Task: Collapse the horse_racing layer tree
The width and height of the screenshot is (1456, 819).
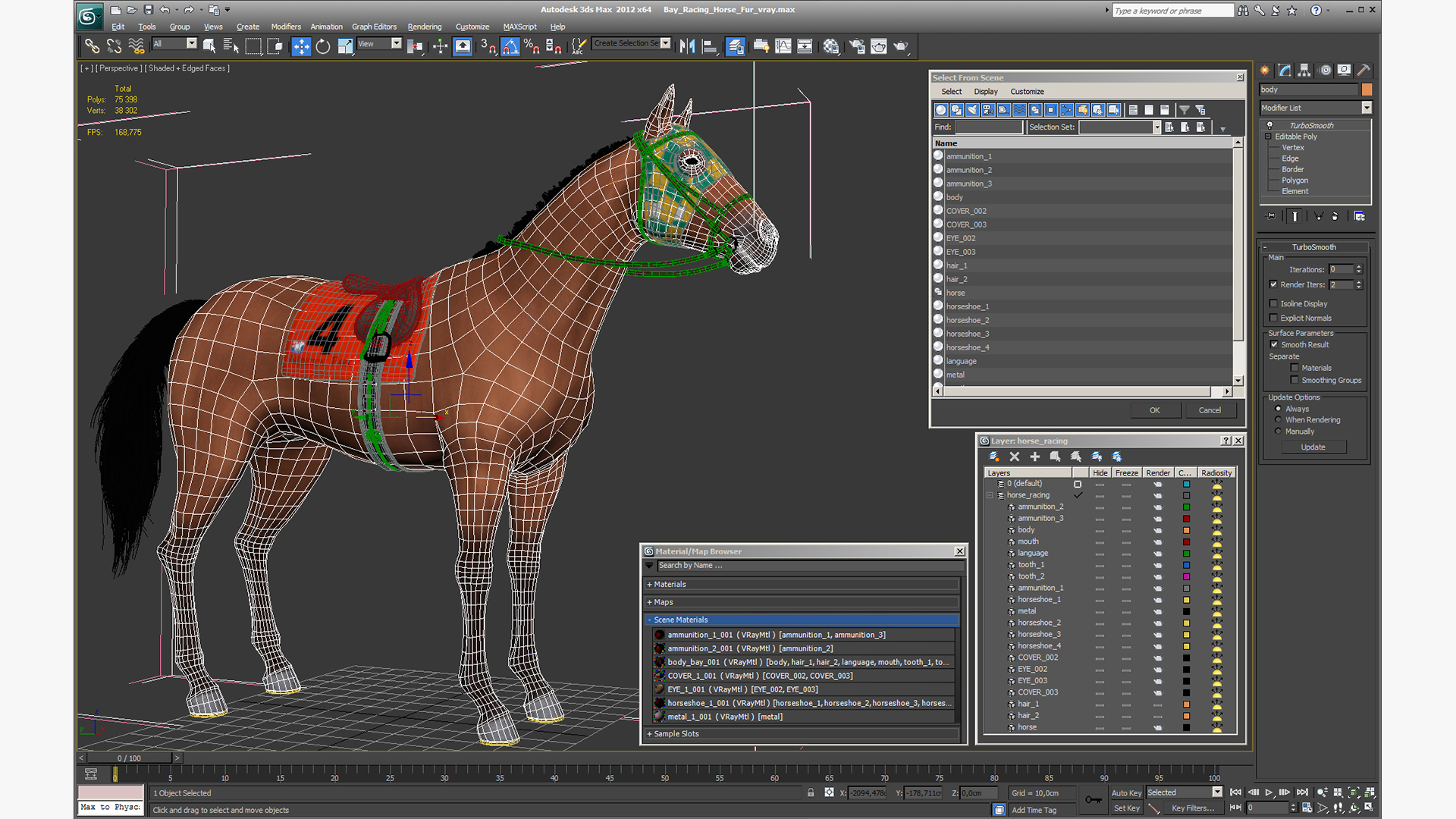Action: tap(990, 495)
